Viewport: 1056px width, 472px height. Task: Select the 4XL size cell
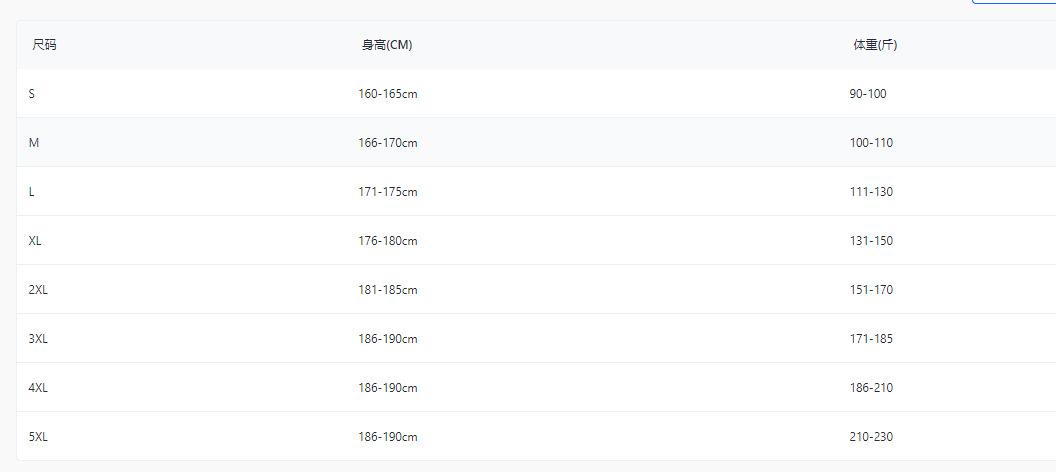38,388
